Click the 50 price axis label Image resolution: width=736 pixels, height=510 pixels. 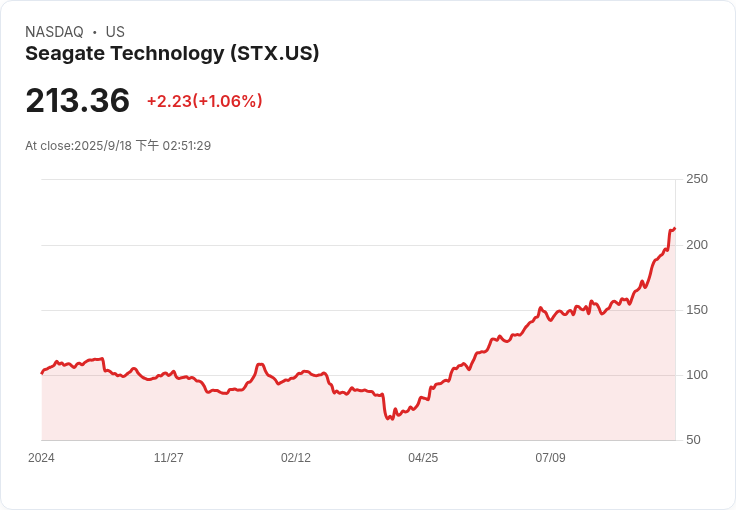(694, 440)
